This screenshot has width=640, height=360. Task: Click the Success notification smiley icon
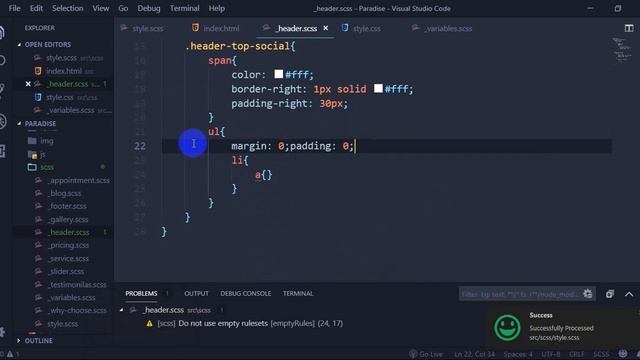point(507,327)
